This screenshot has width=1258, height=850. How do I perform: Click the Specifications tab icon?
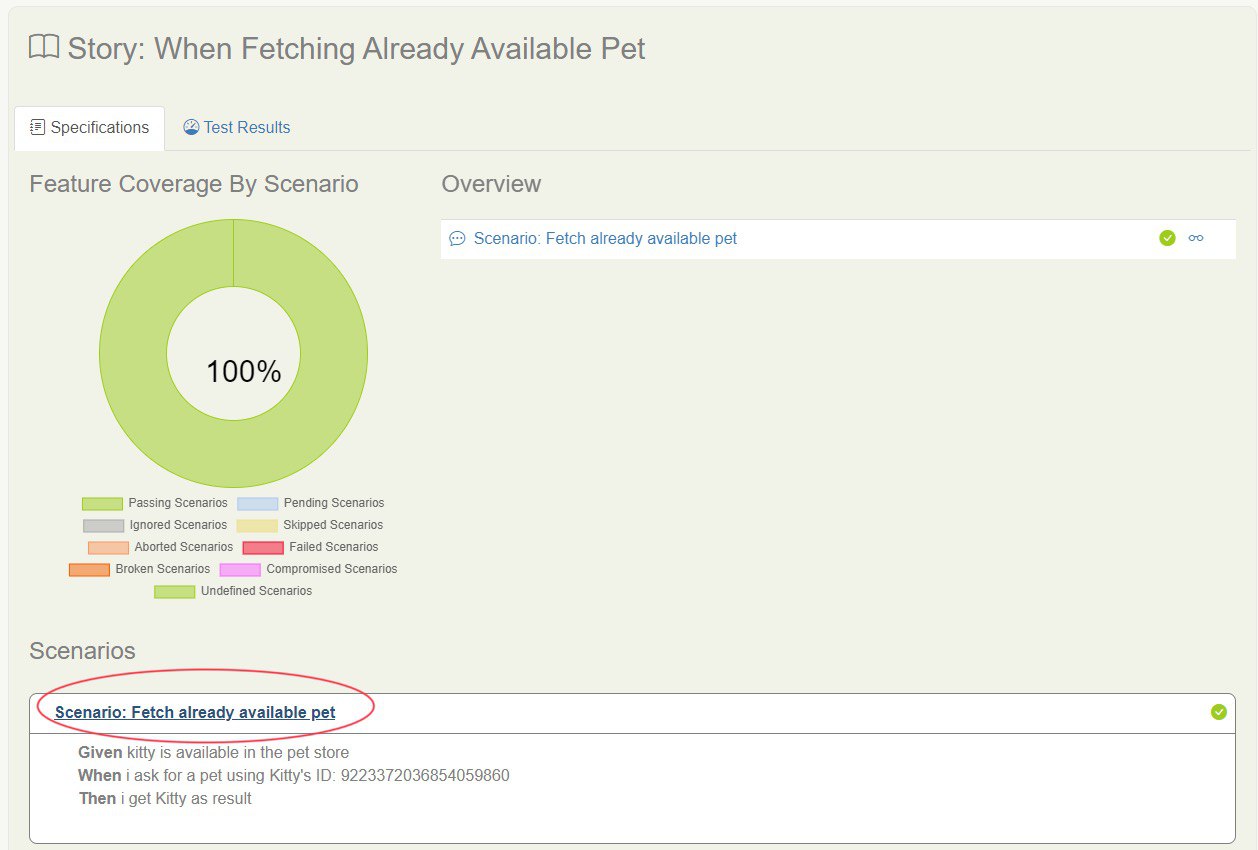(x=38, y=127)
